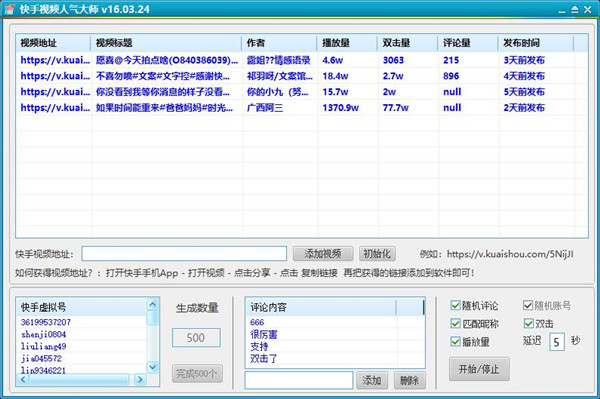600x399 pixels.
Task: Click the 添加 comment button
Action: (x=372, y=380)
